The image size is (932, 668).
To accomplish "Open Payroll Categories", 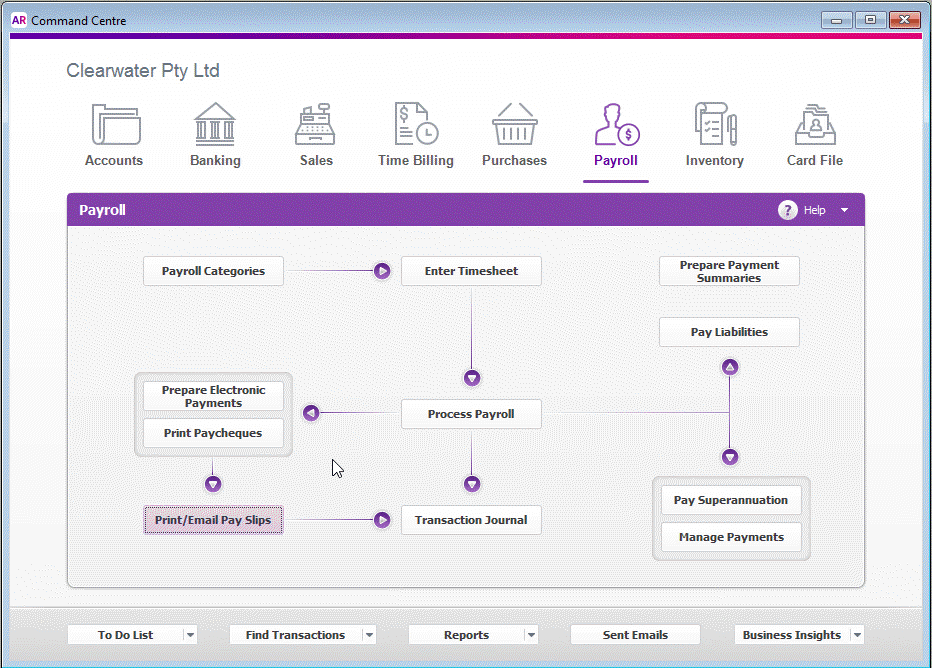I will pos(213,271).
